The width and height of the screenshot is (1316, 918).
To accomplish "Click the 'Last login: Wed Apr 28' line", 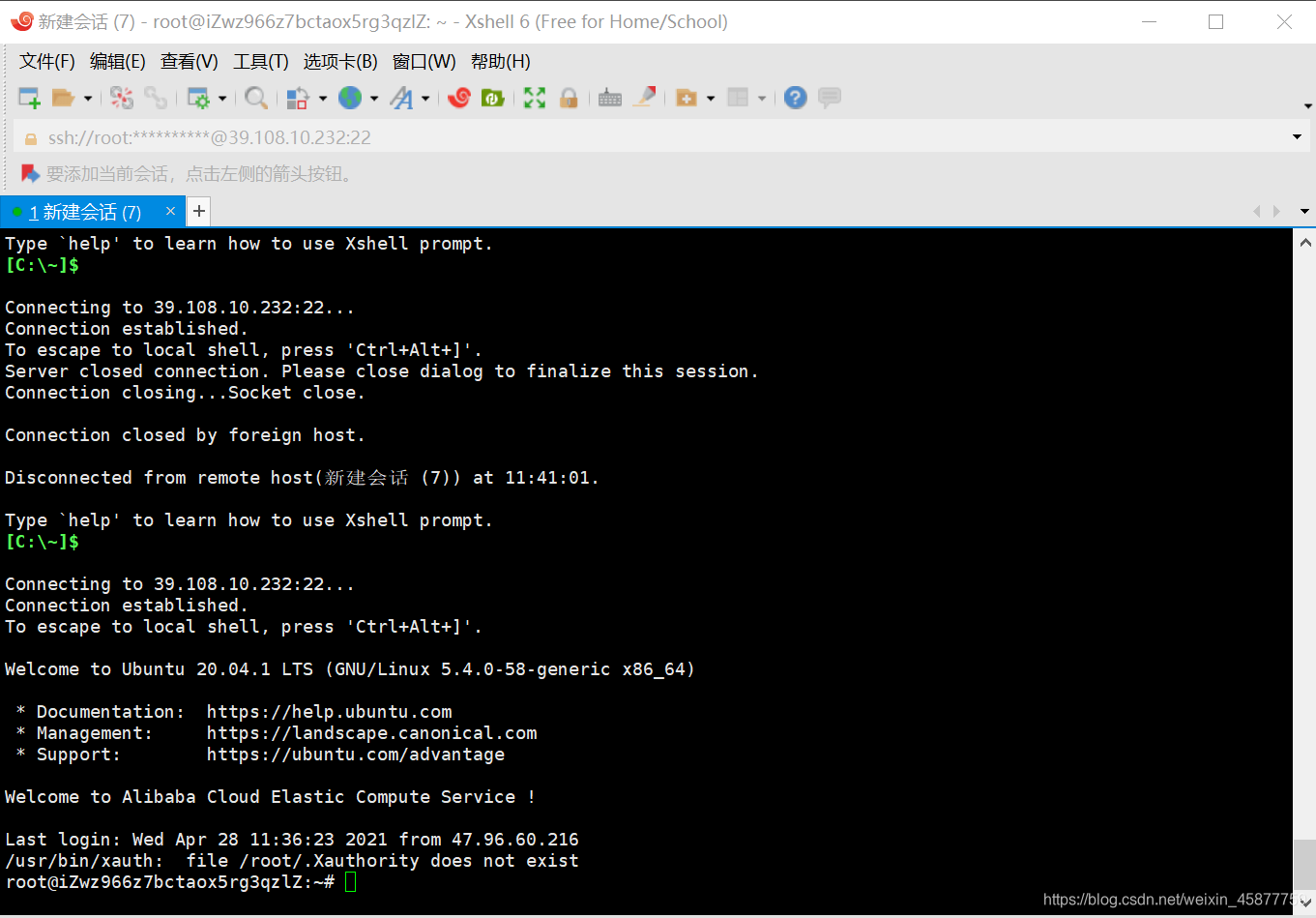I will pyautogui.click(x=292, y=840).
